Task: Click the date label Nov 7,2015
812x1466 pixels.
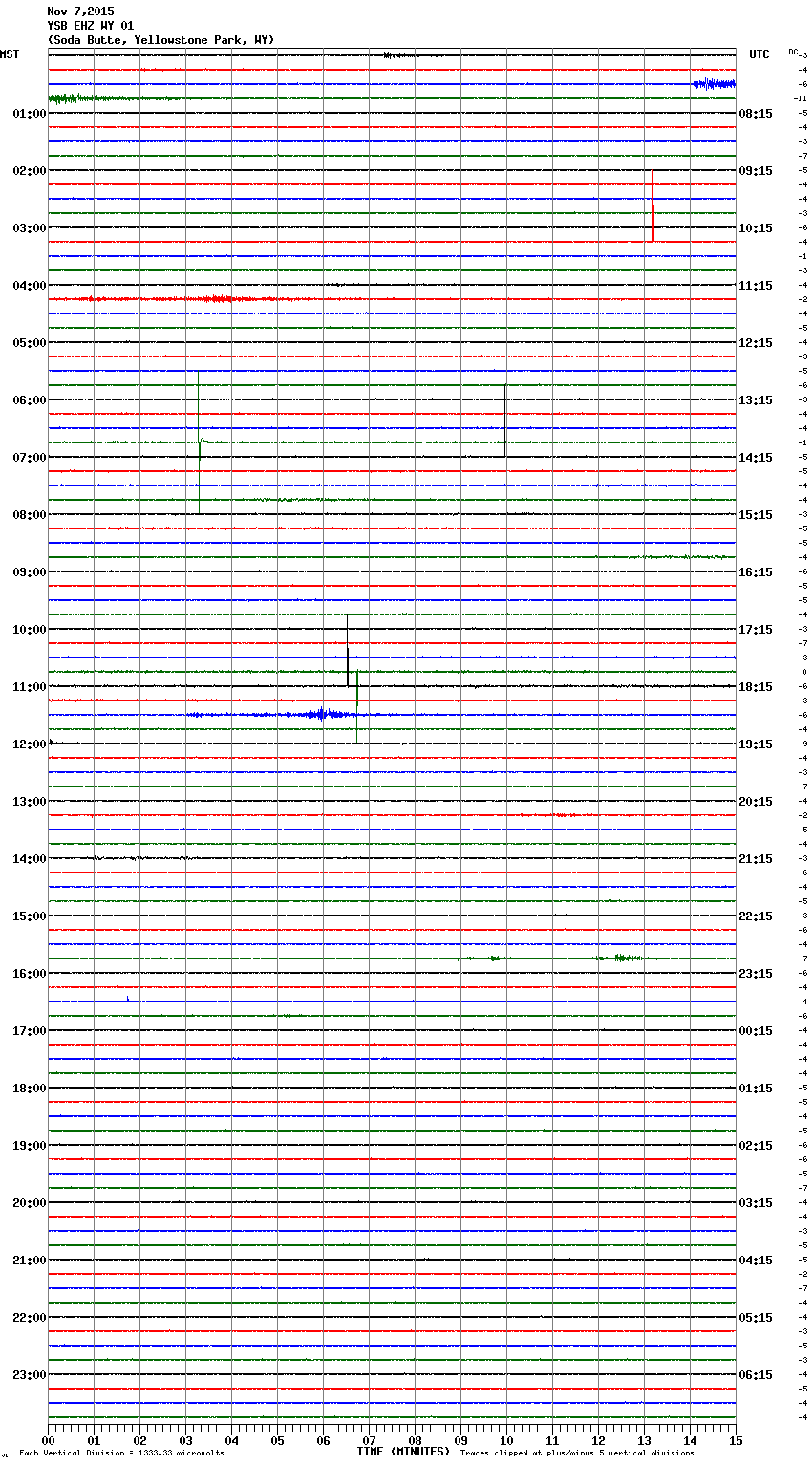Action: point(80,11)
